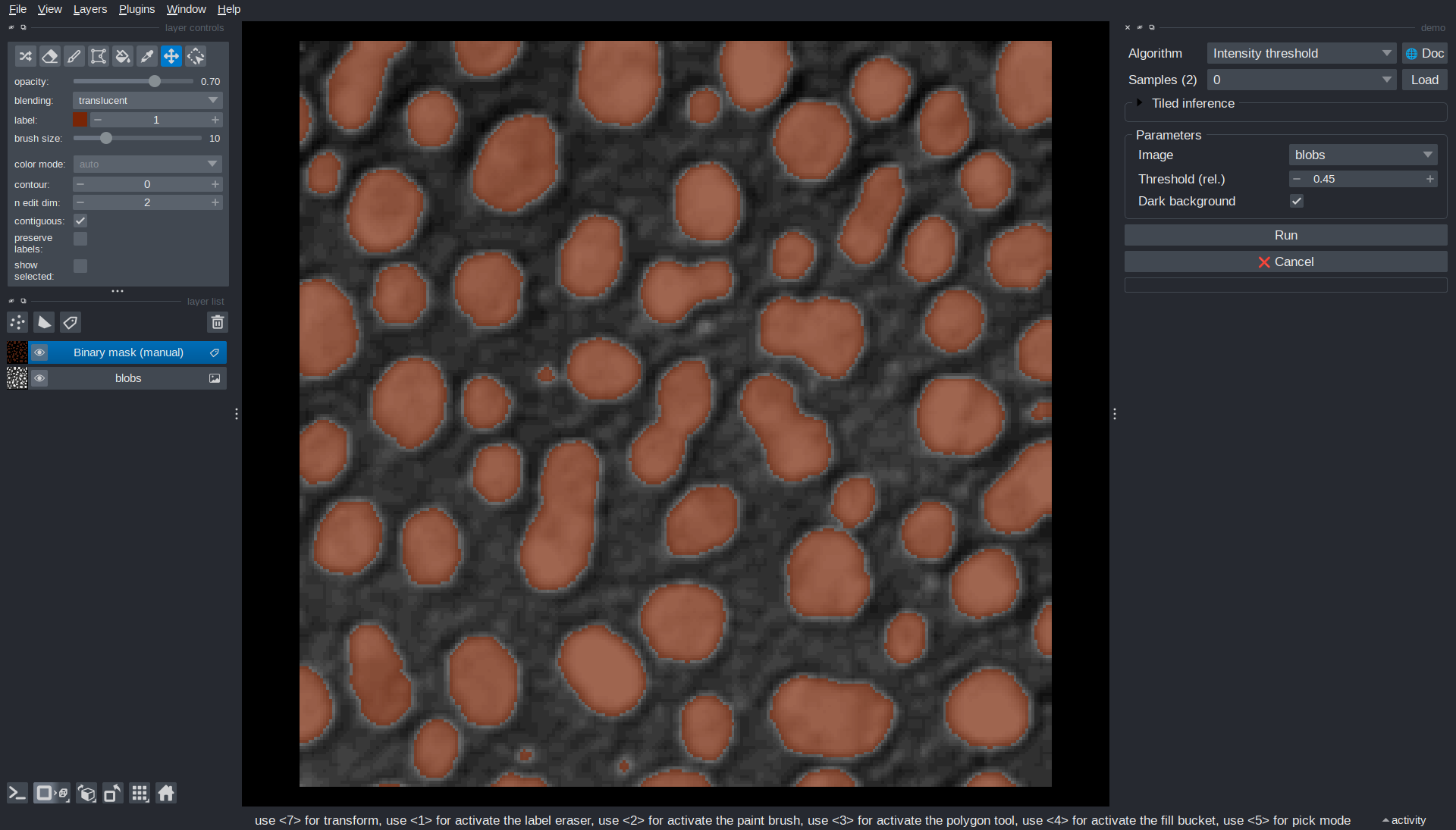Viewport: 1456px width, 830px height.
Task: Toggle grid view mode
Action: pos(140,794)
